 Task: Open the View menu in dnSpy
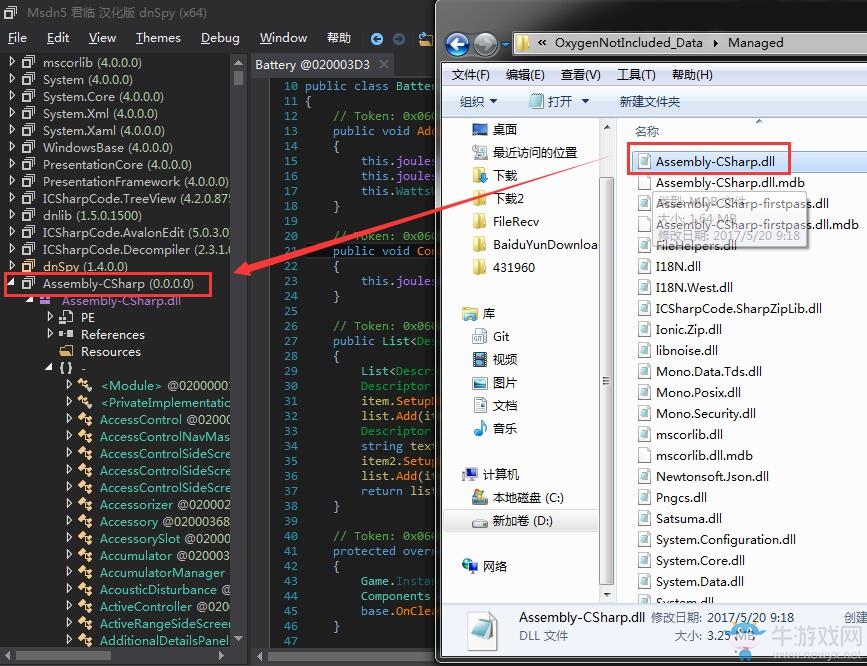102,38
